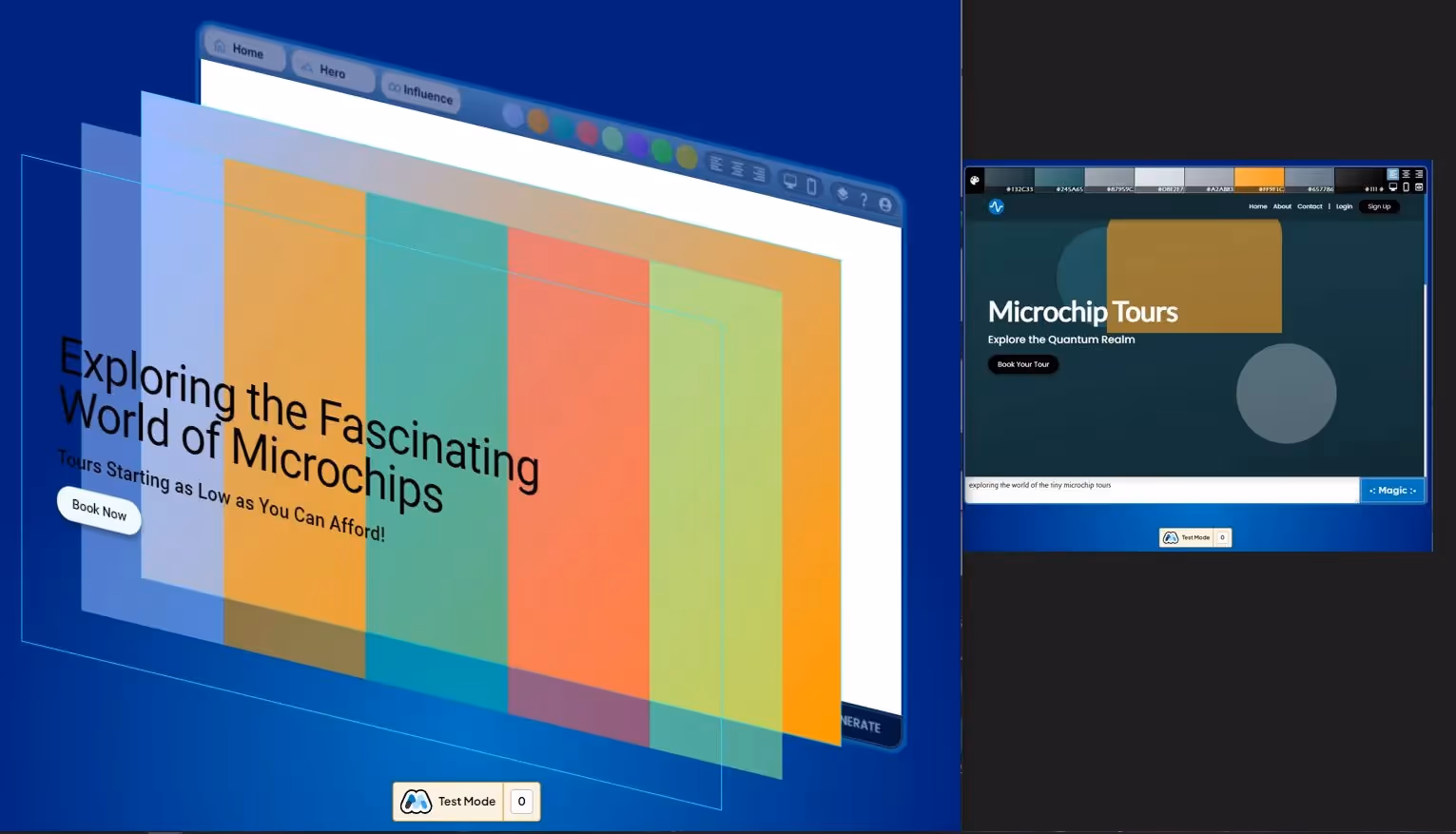The height and width of the screenshot is (834, 1456).
Task: Click the small Test Mode logo under the right preview
Action: tap(1171, 537)
